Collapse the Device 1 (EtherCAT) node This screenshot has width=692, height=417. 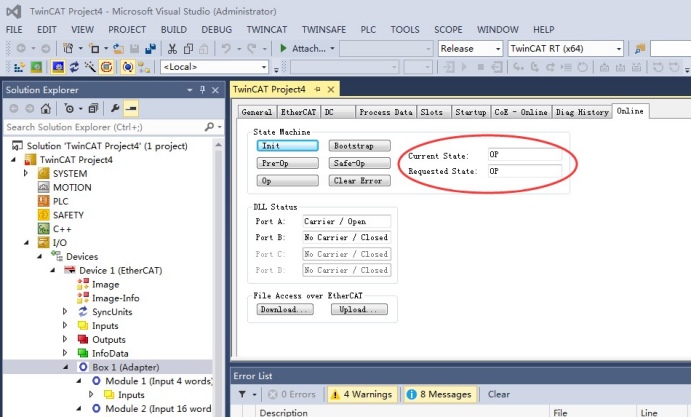click(53, 270)
